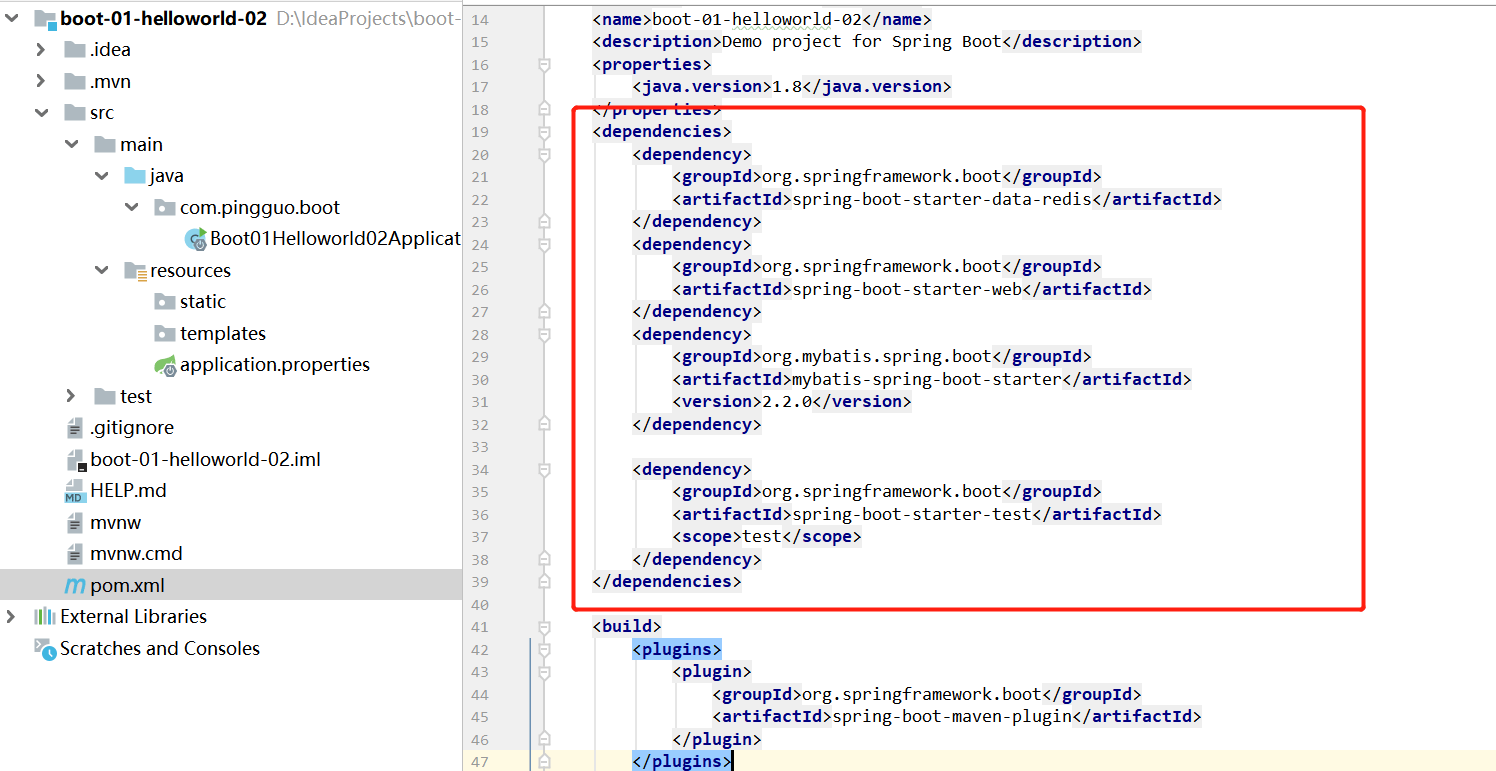Fold the dependency block at line 34

click(544, 469)
